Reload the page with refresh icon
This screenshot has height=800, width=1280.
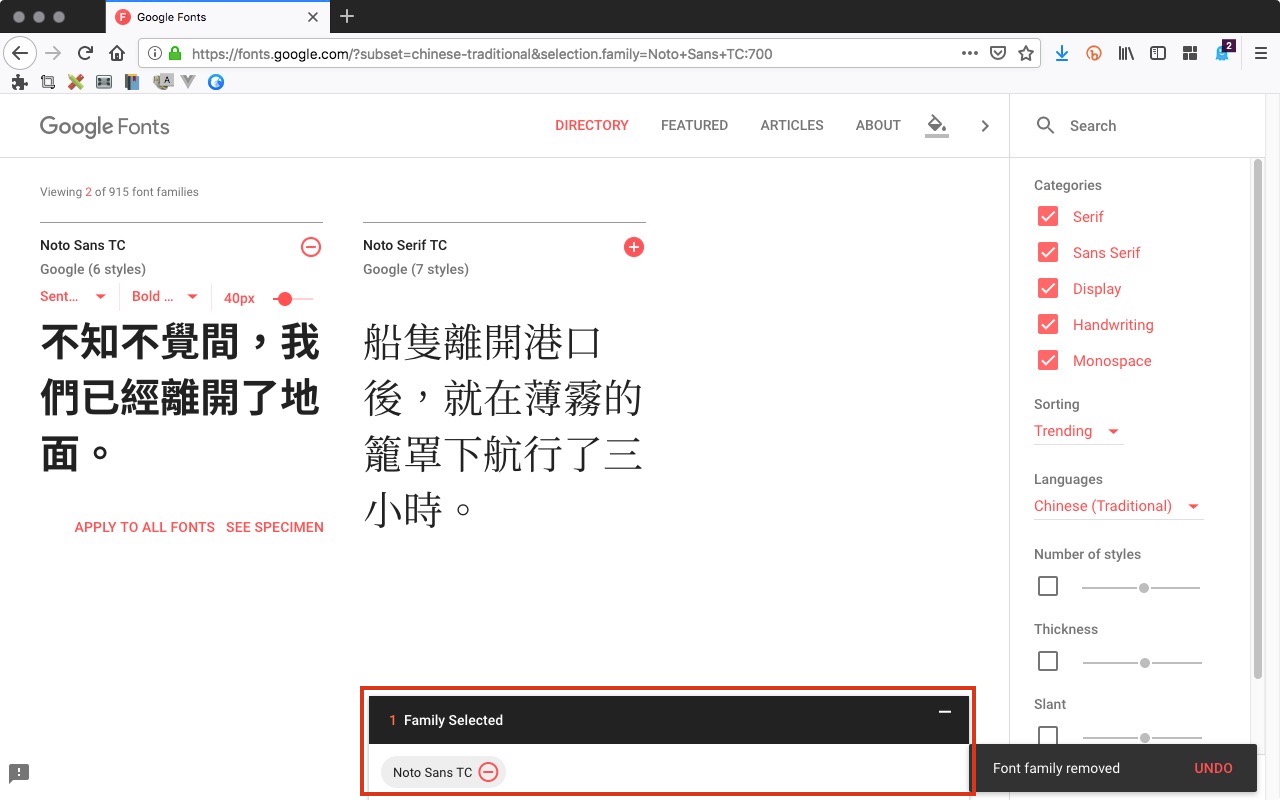point(86,53)
